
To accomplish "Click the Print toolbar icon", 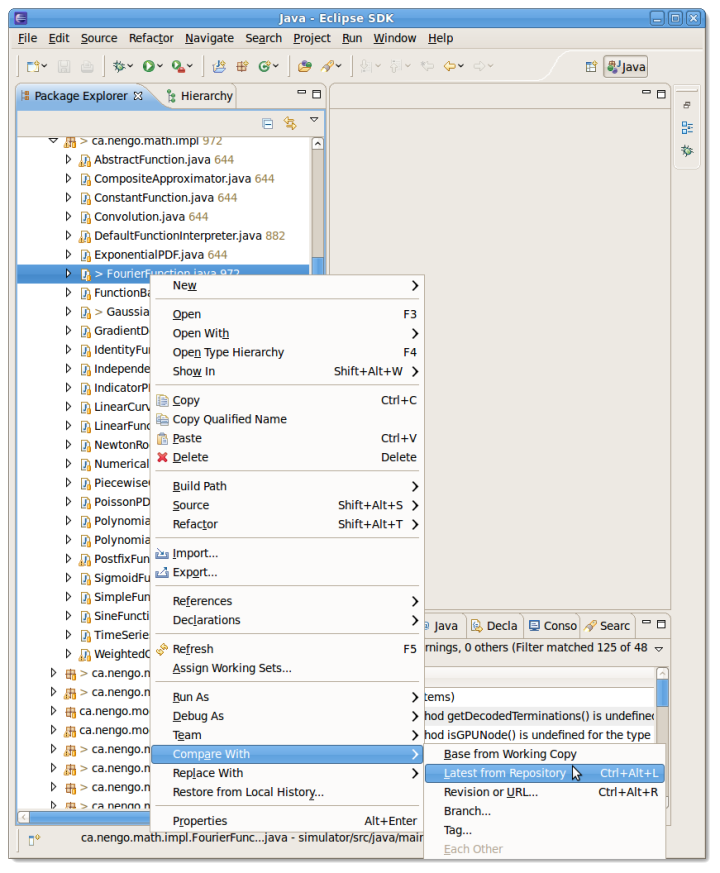I will (87, 66).
